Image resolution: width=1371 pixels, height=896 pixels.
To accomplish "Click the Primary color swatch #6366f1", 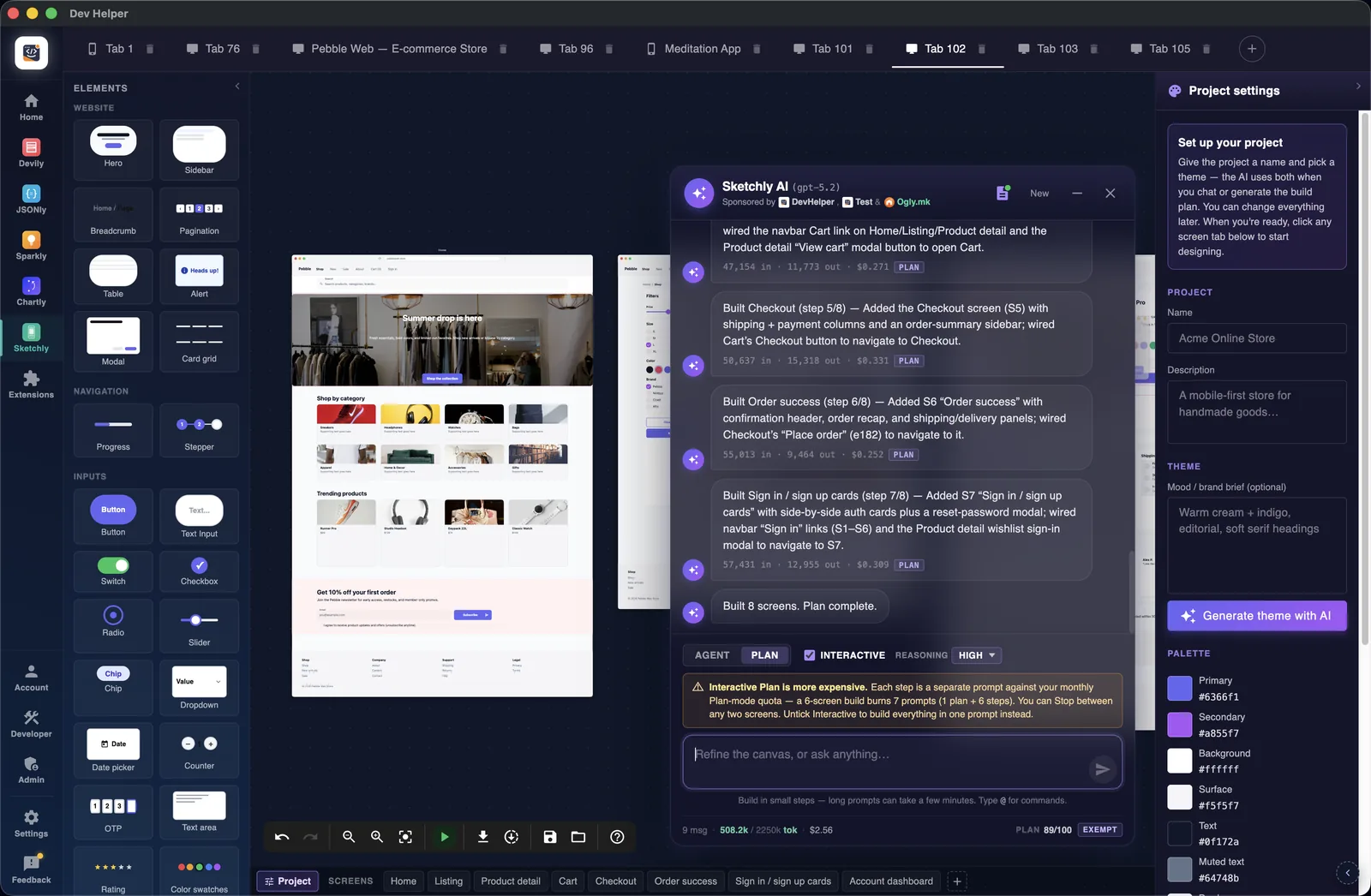I will (x=1180, y=689).
